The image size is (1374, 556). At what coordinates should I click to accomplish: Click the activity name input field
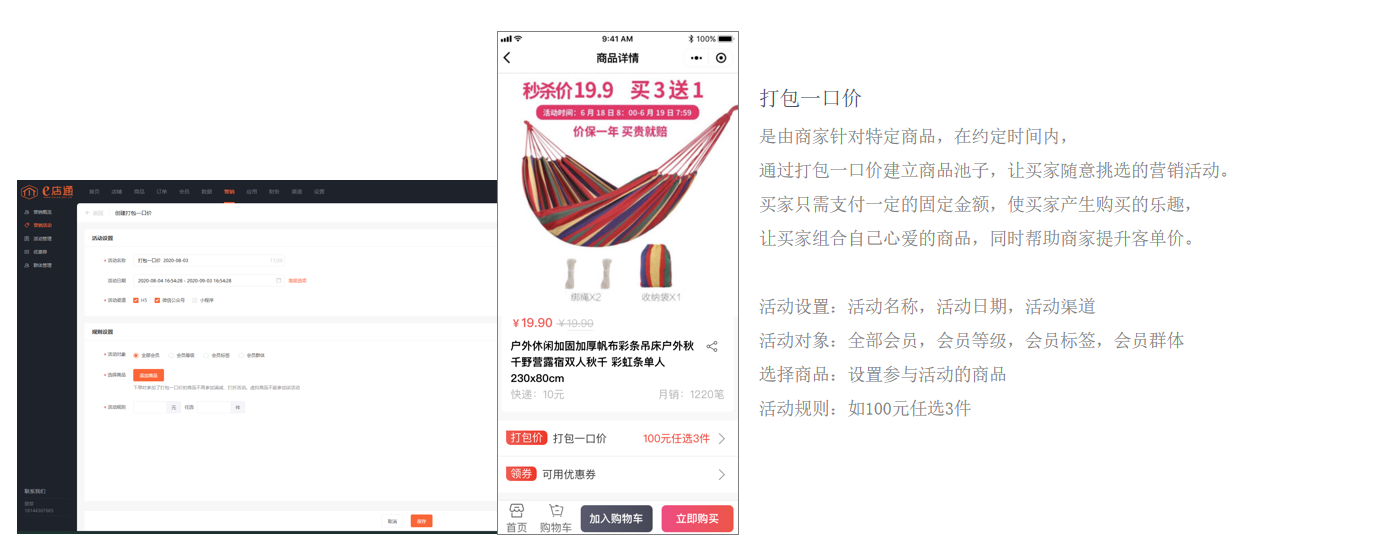click(209, 260)
